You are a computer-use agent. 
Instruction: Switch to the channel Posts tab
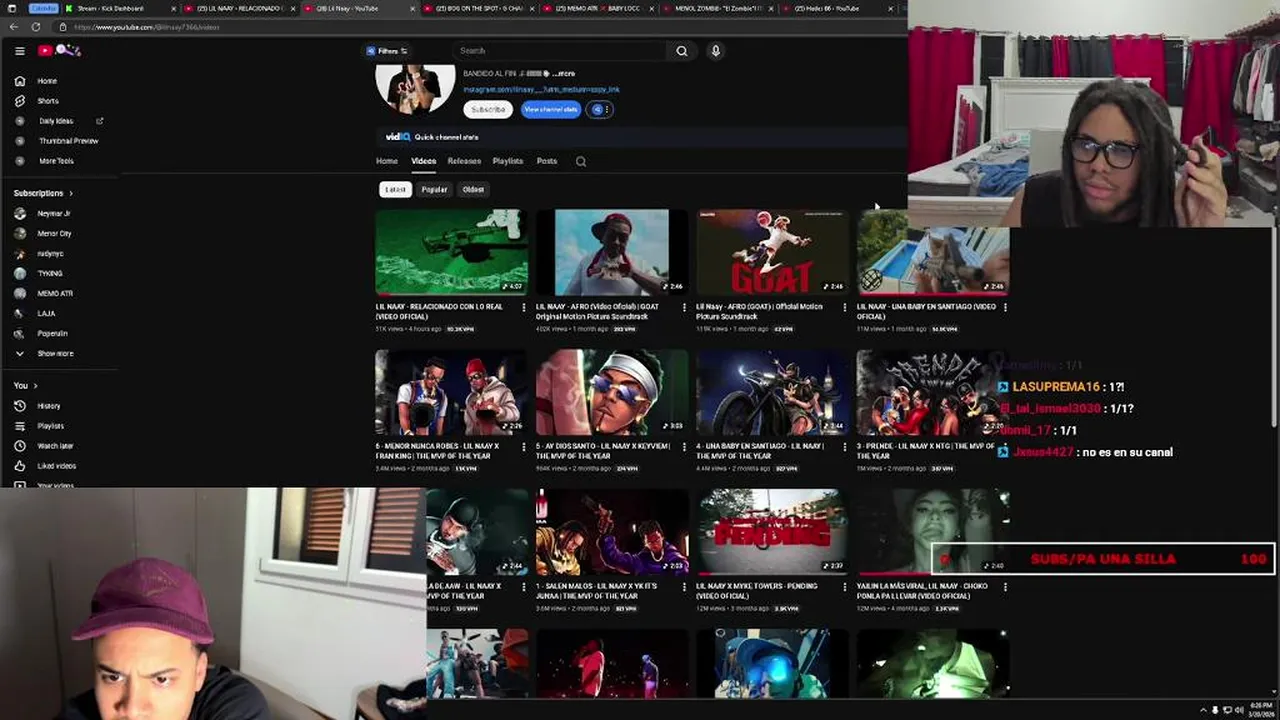coord(546,161)
